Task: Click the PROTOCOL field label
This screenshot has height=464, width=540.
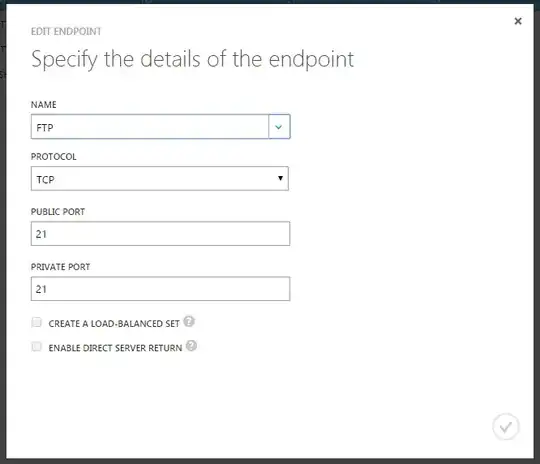Action: (x=54, y=157)
